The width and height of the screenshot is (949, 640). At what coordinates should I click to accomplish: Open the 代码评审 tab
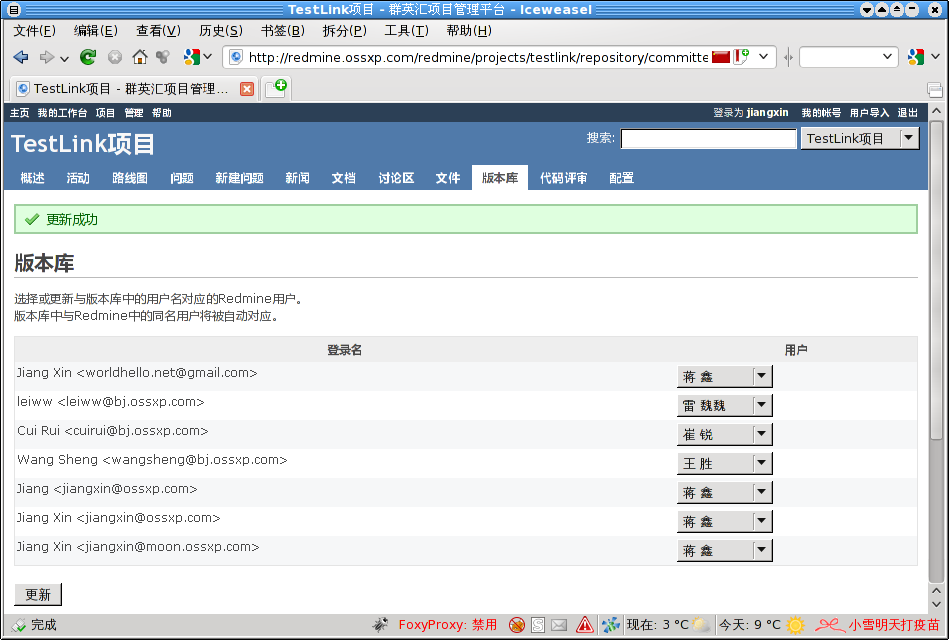click(563, 178)
